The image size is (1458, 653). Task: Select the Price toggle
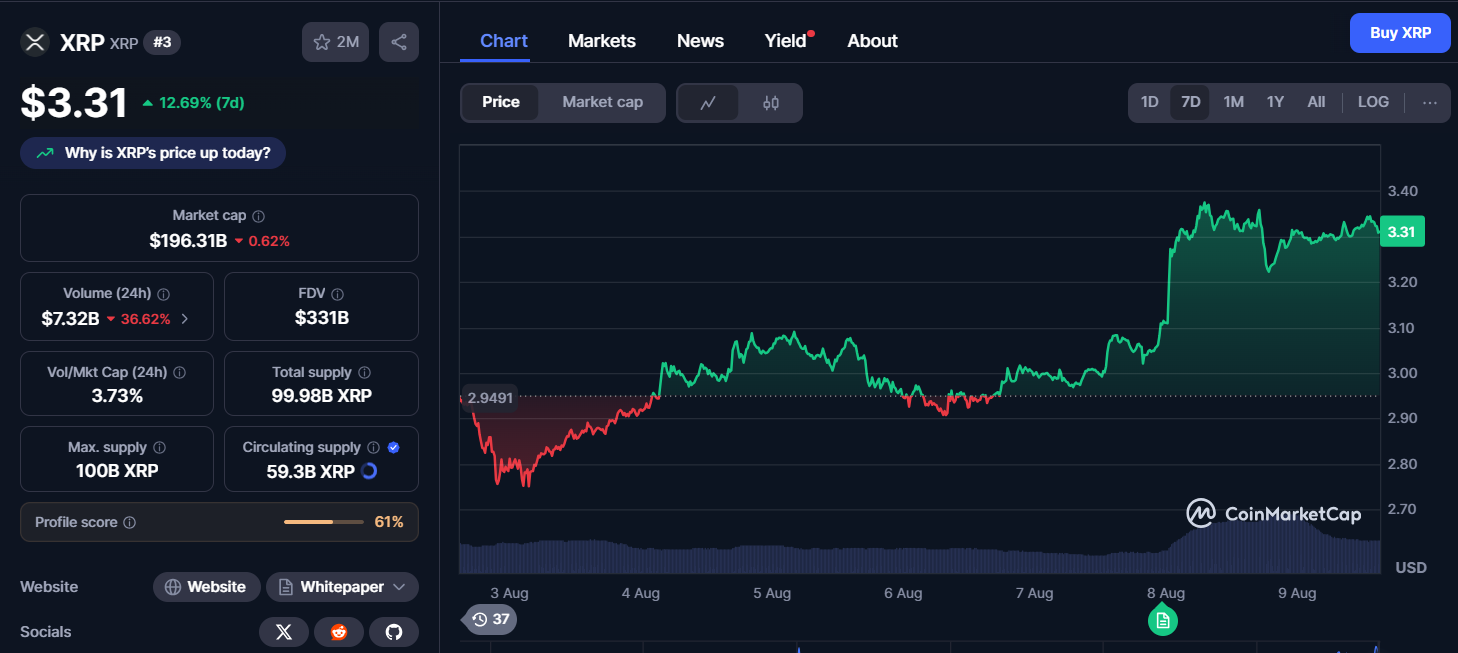501,102
